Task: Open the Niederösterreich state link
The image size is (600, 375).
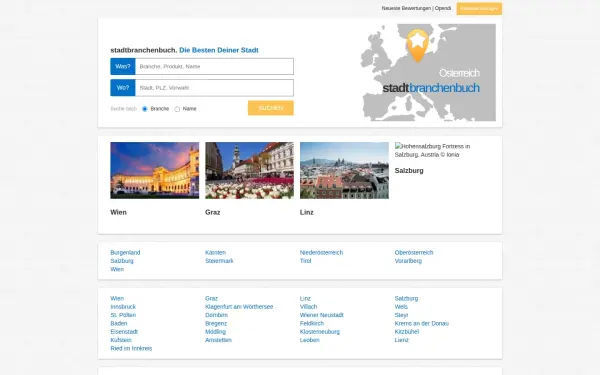Action: point(321,253)
